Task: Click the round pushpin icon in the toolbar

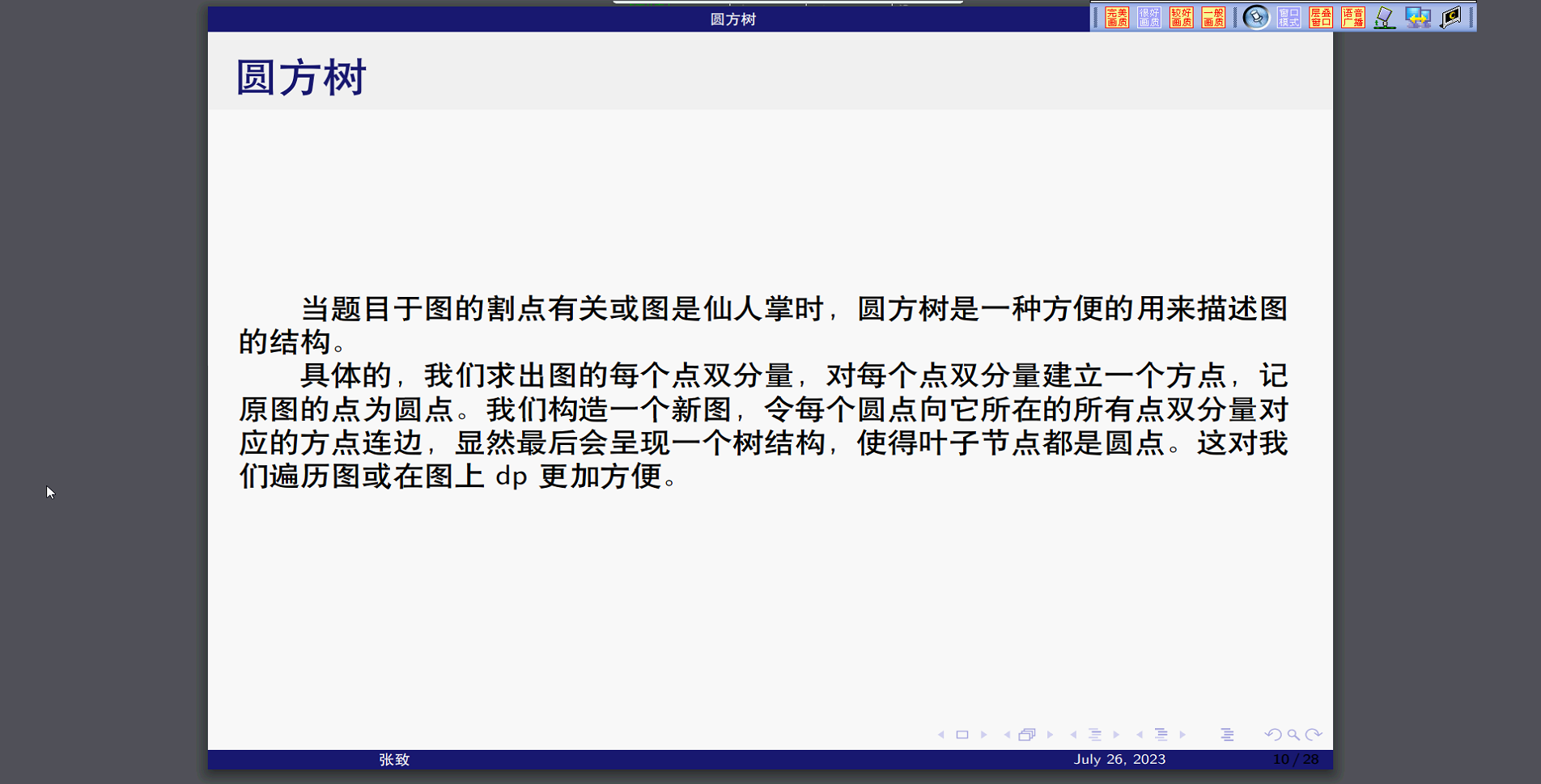Action: 1256,17
